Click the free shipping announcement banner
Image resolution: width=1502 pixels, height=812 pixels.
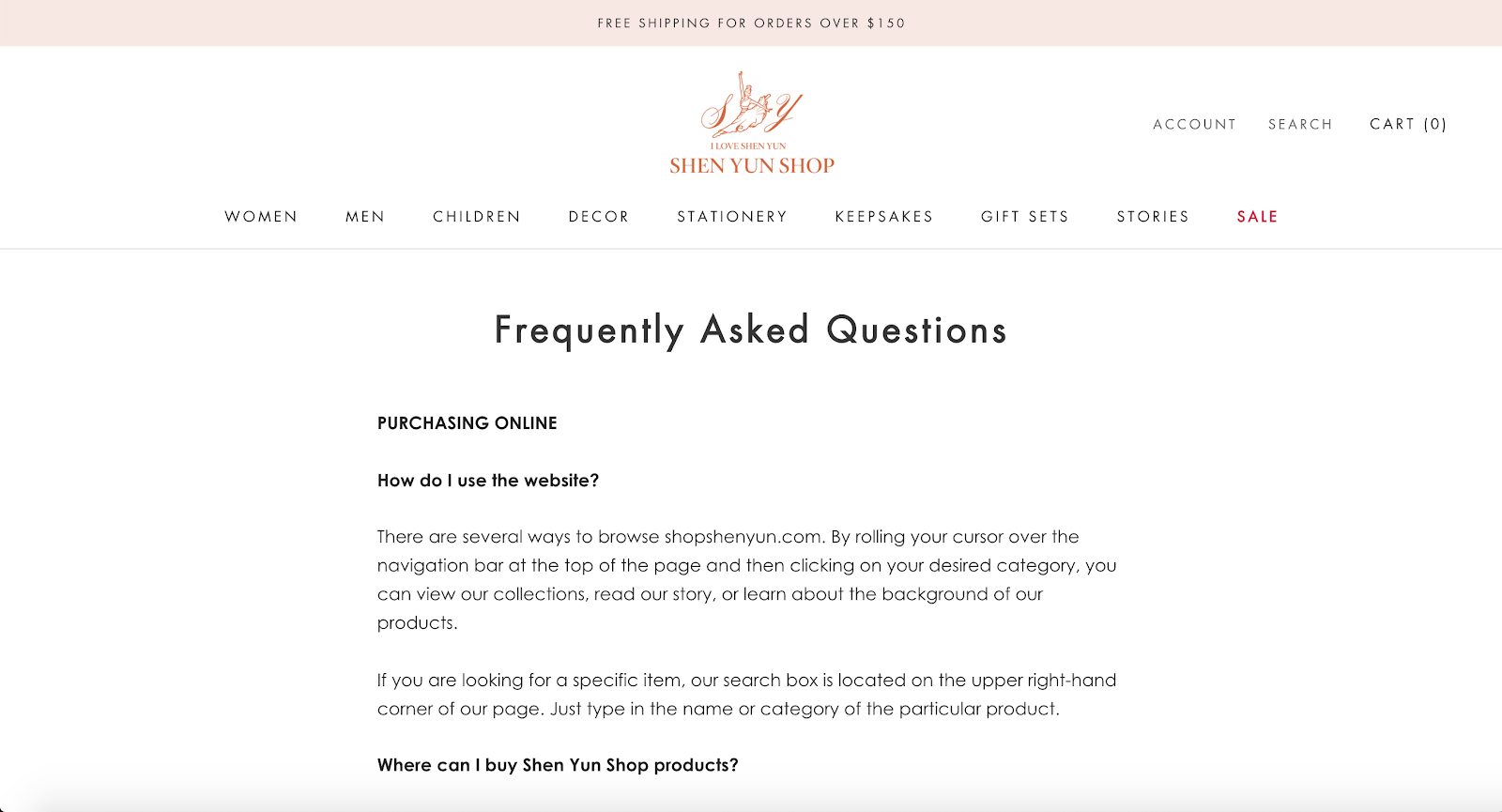pyautogui.click(x=751, y=23)
